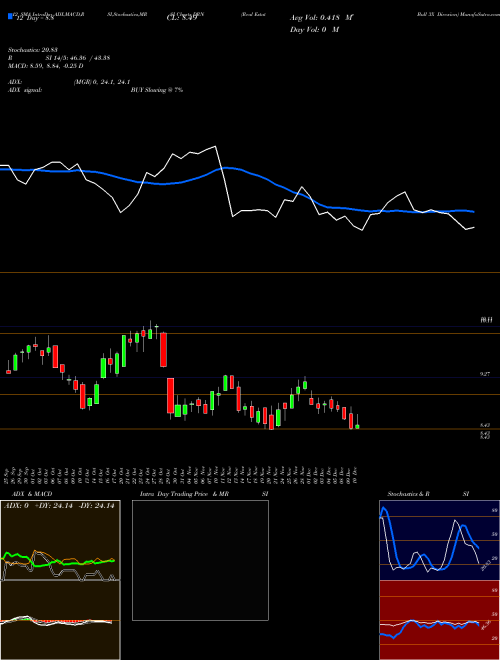
Task: Select the ADX +DY -DY readout in the ADX panel
Action: (59, 506)
